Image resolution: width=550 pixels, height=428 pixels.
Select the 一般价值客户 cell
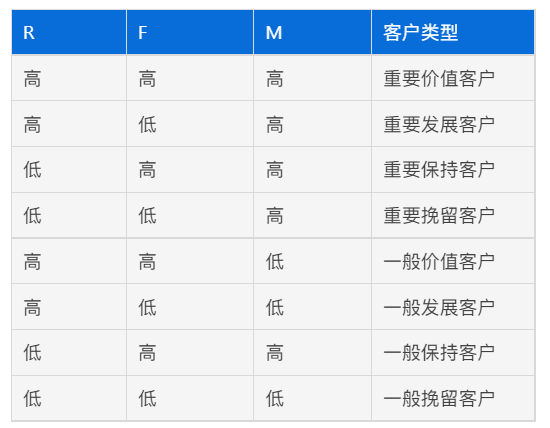453,261
